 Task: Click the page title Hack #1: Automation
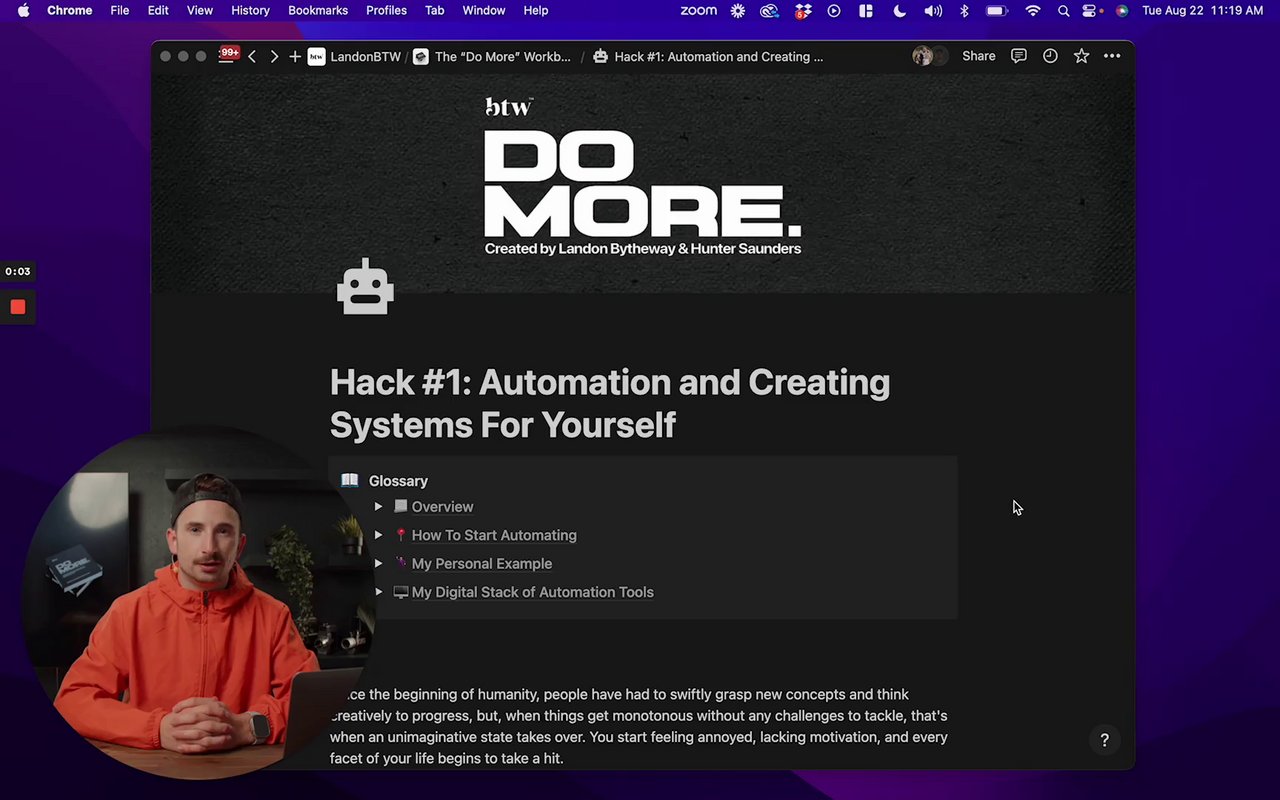coord(610,403)
